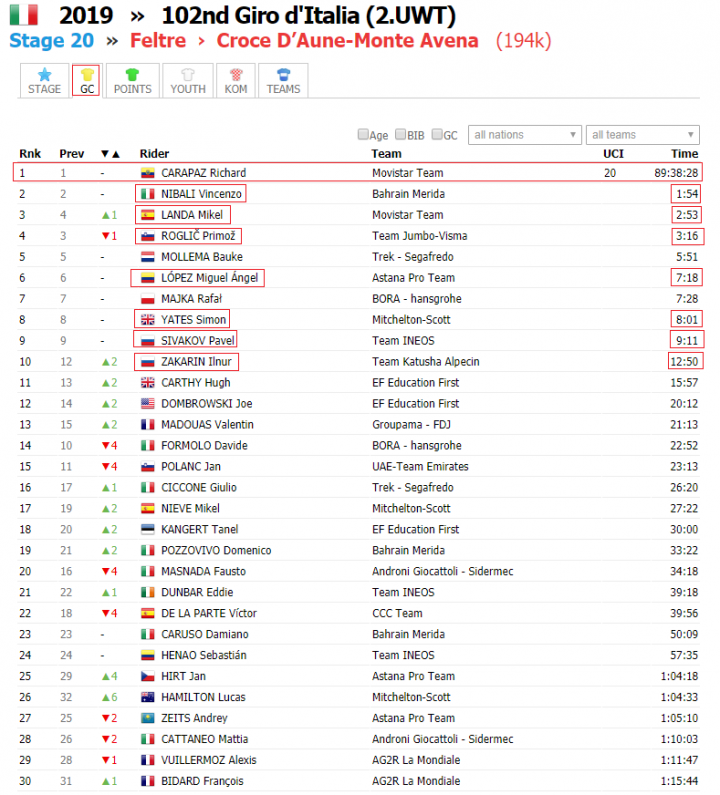Viewport: 720px width, 795px height.
Task: Sort by position change arrows column
Action: tap(110, 154)
